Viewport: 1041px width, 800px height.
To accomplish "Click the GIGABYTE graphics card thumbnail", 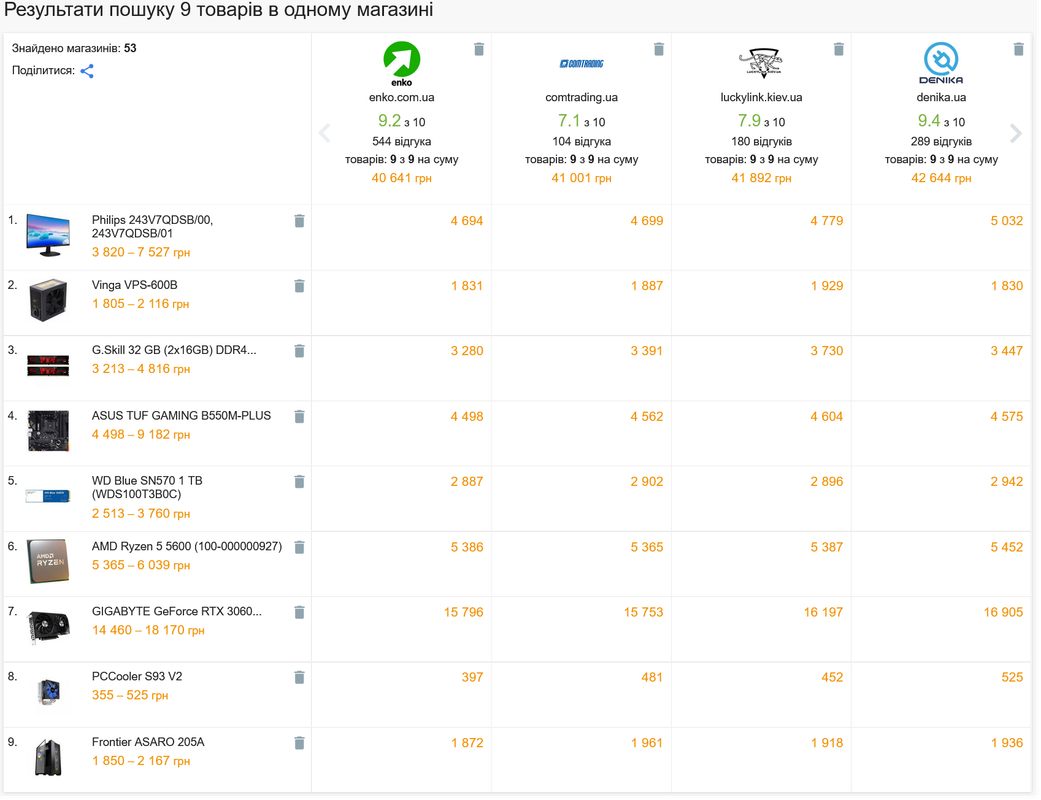I will pos(48,627).
